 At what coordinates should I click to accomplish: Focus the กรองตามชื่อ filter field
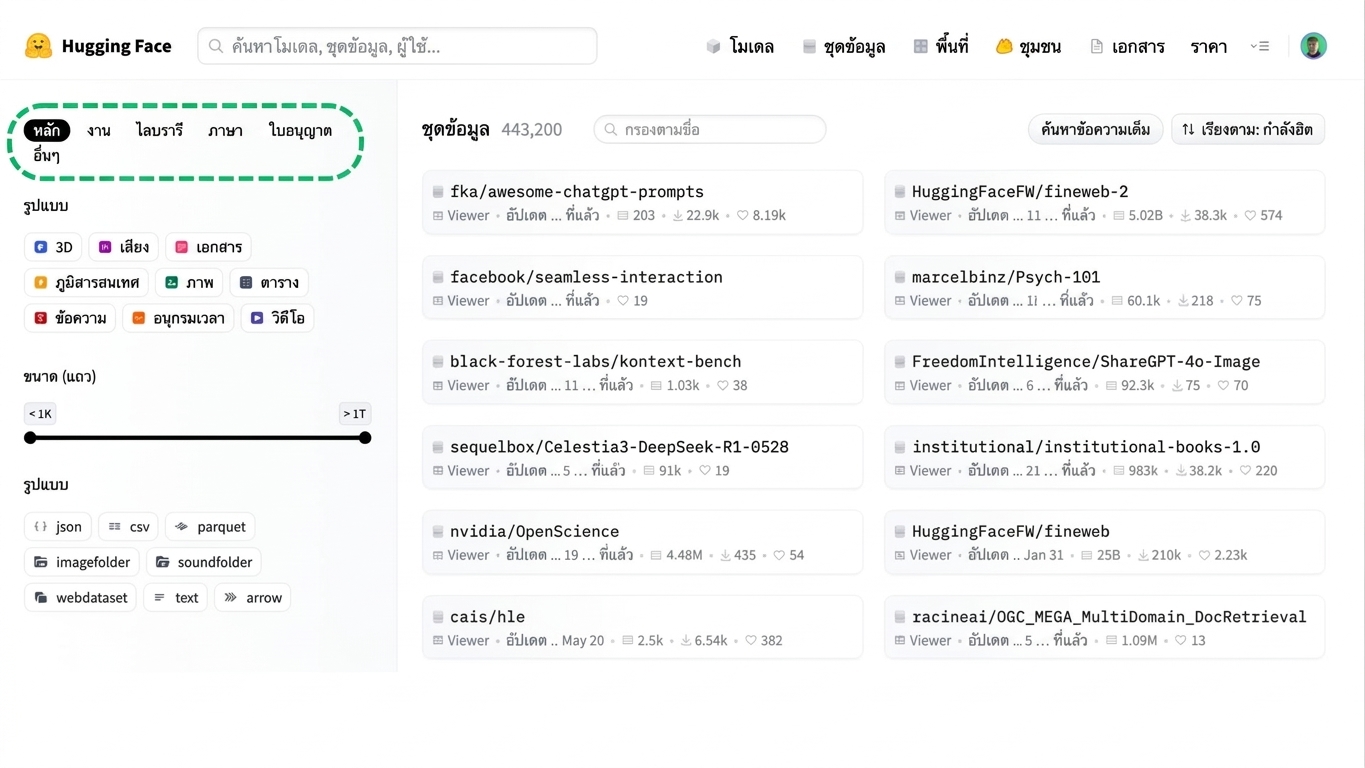710,129
